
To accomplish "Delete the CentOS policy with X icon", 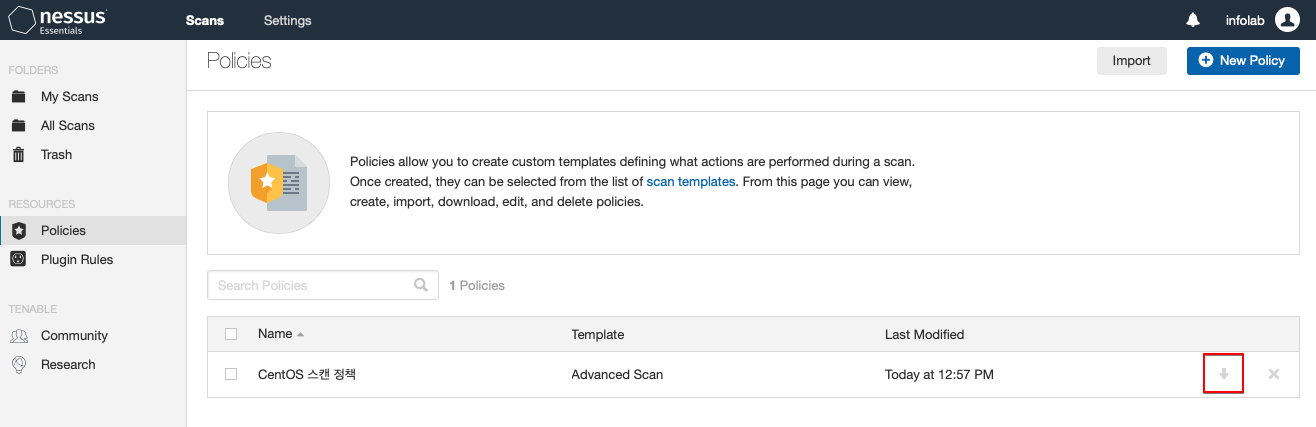I will tap(1274, 374).
